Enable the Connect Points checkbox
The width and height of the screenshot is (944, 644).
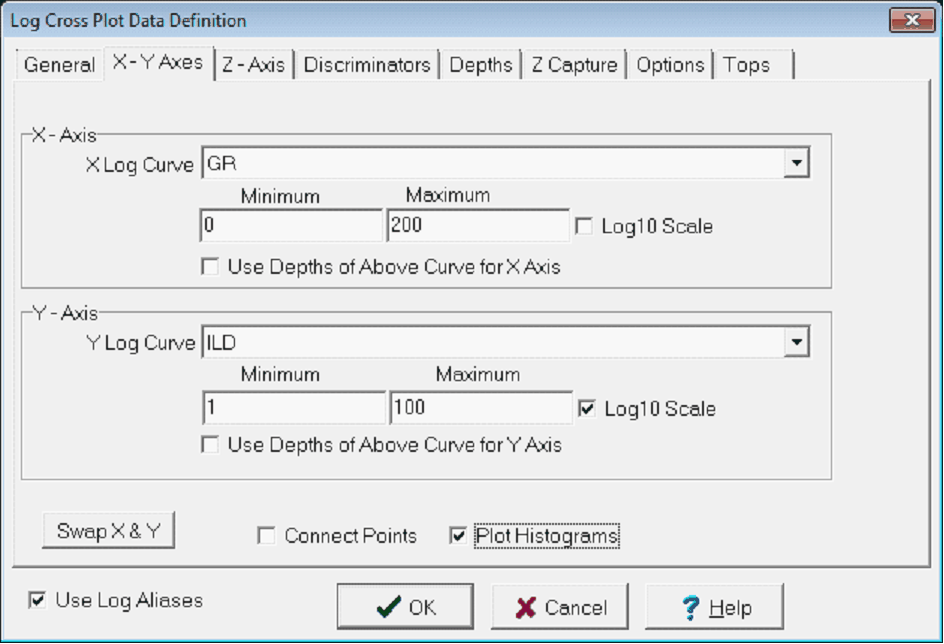[266, 536]
